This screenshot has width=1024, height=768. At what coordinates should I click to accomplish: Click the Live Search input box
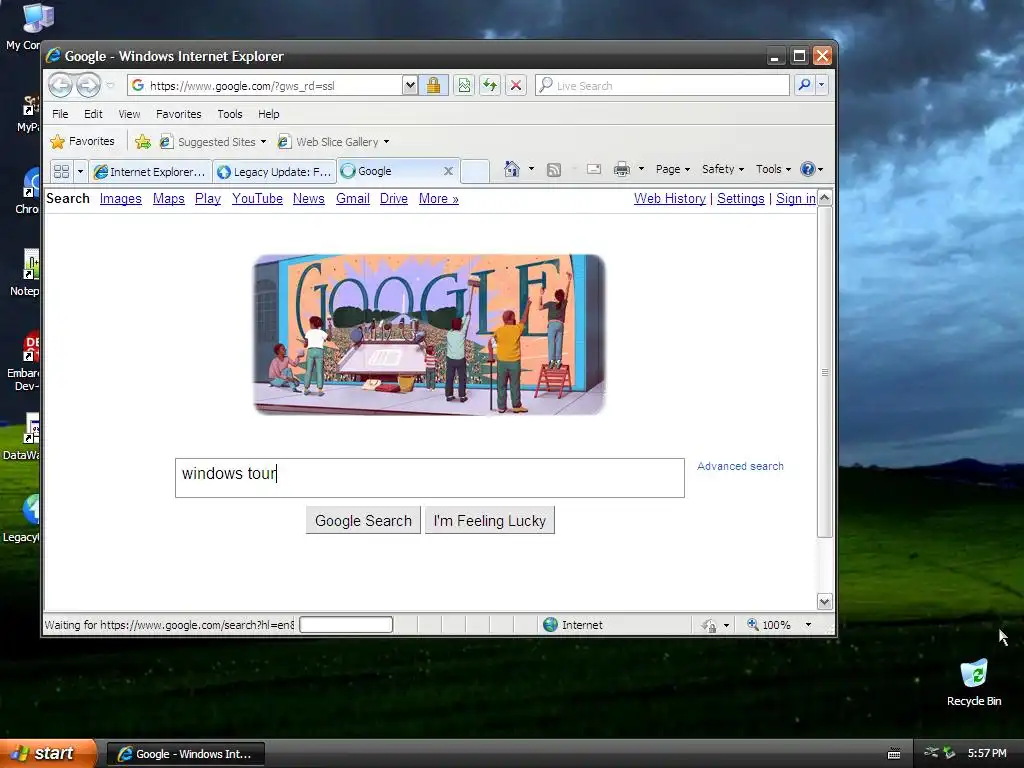tap(662, 85)
